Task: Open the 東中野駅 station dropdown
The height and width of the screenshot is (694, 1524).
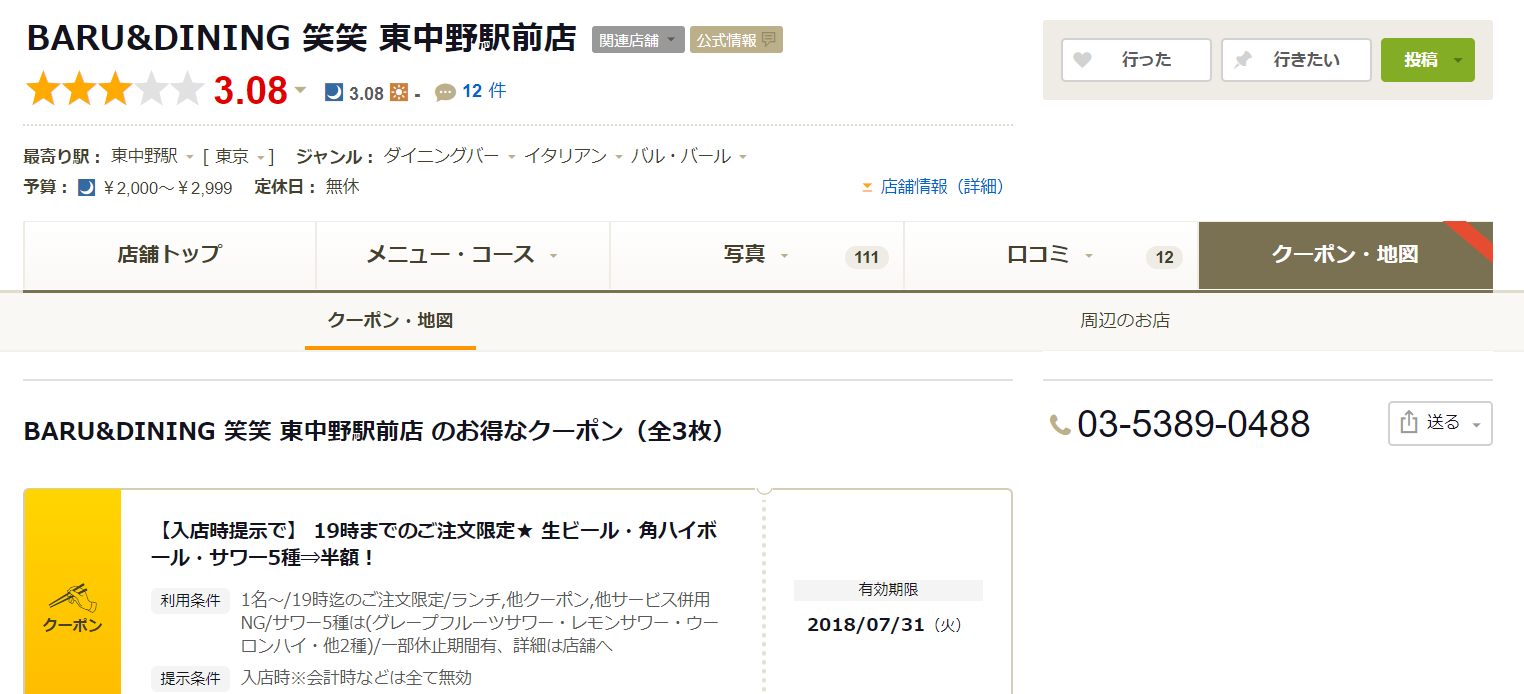Action: click(x=190, y=157)
